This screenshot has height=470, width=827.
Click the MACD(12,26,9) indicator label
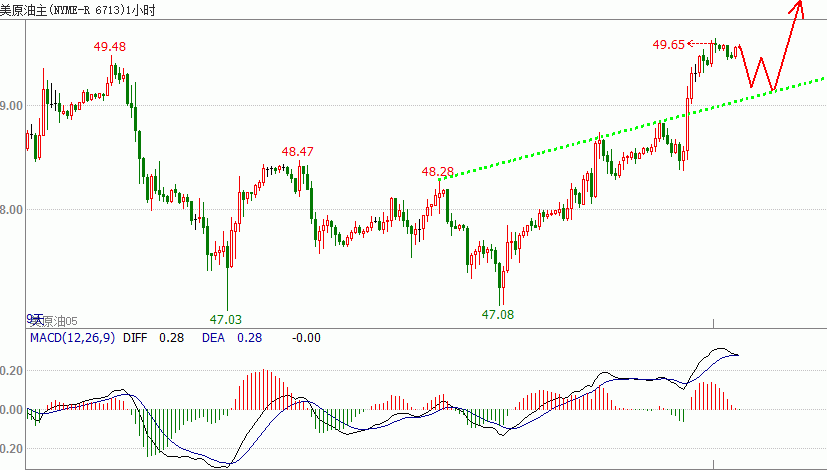[x=73, y=338]
